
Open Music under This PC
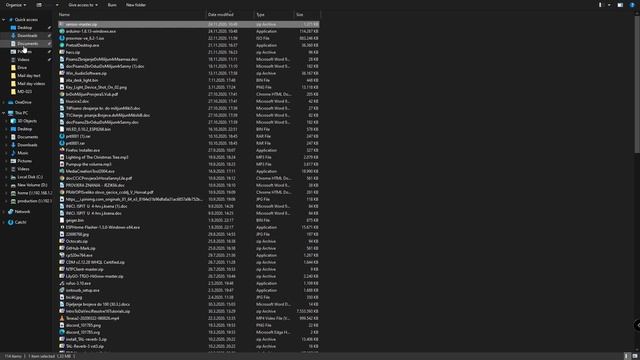pos(23,153)
